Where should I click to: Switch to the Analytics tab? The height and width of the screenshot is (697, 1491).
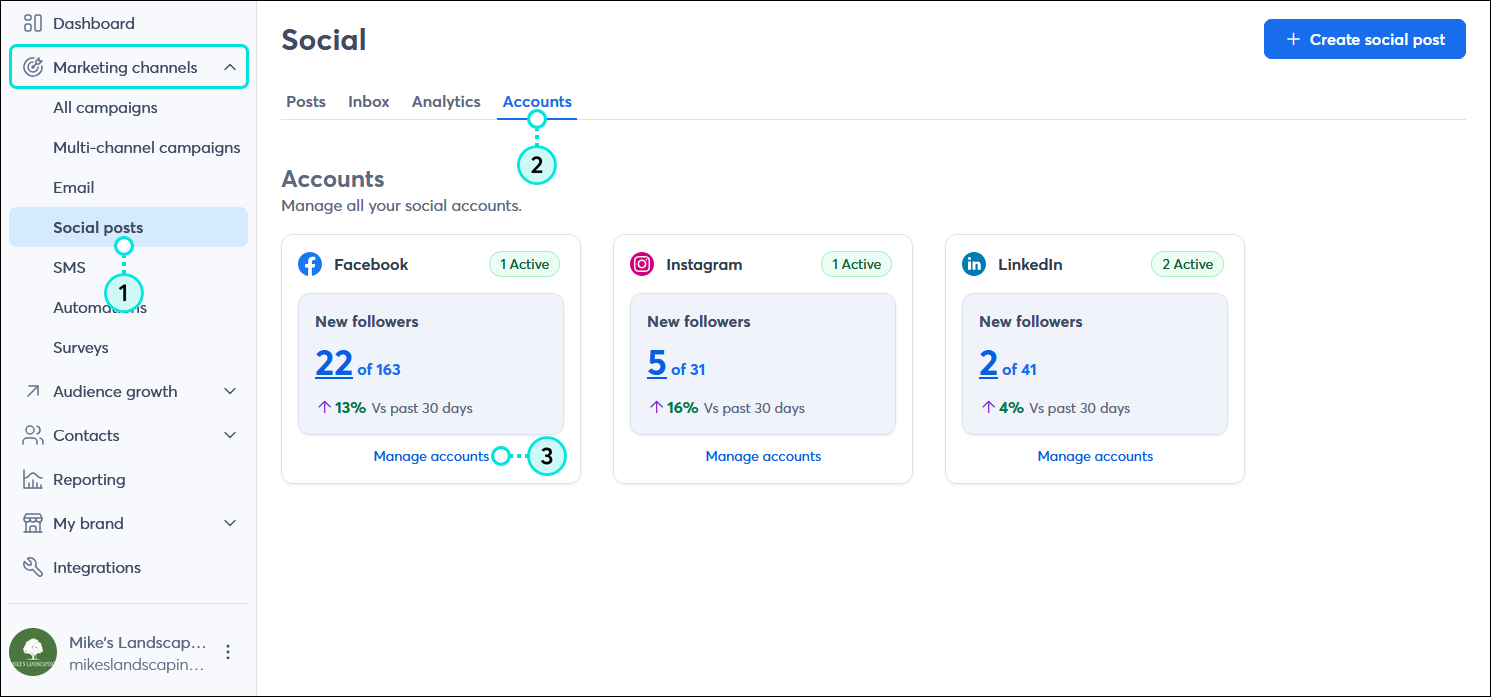446,101
